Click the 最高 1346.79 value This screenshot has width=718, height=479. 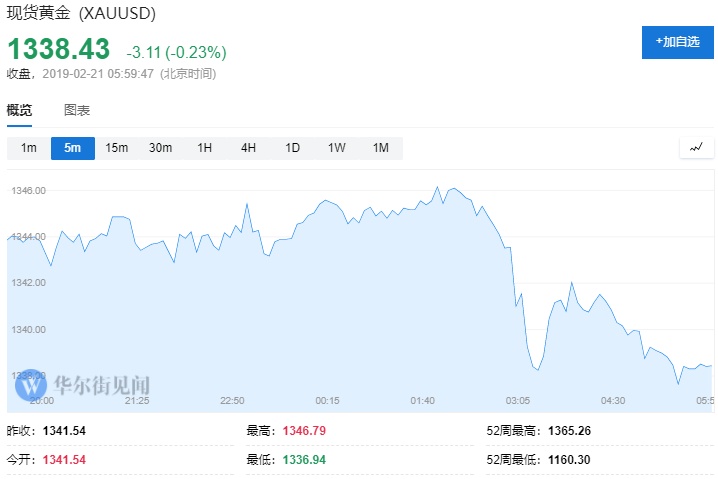click(305, 431)
